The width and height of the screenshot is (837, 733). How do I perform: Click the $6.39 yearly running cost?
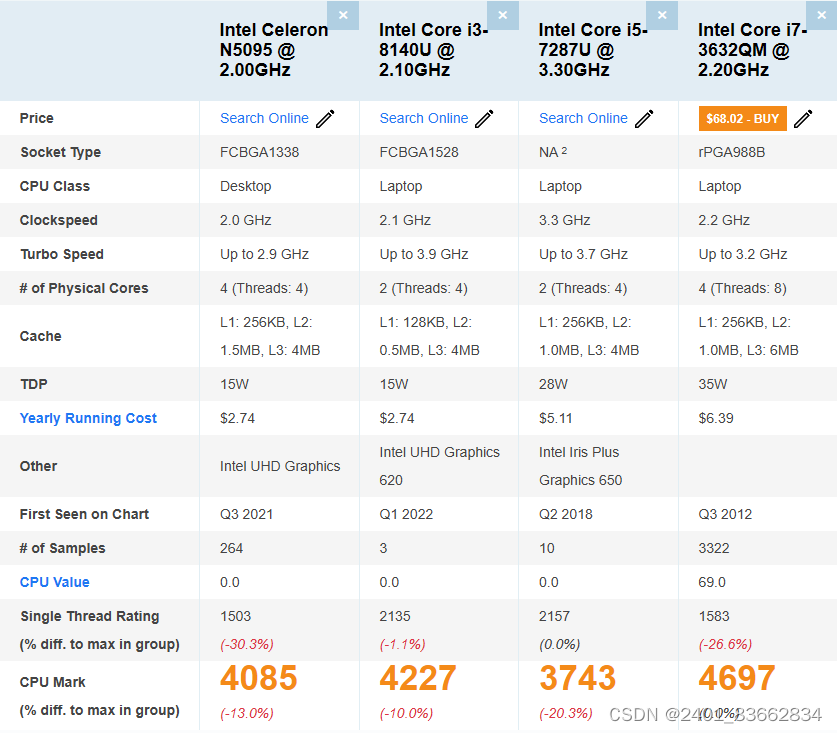(x=716, y=418)
